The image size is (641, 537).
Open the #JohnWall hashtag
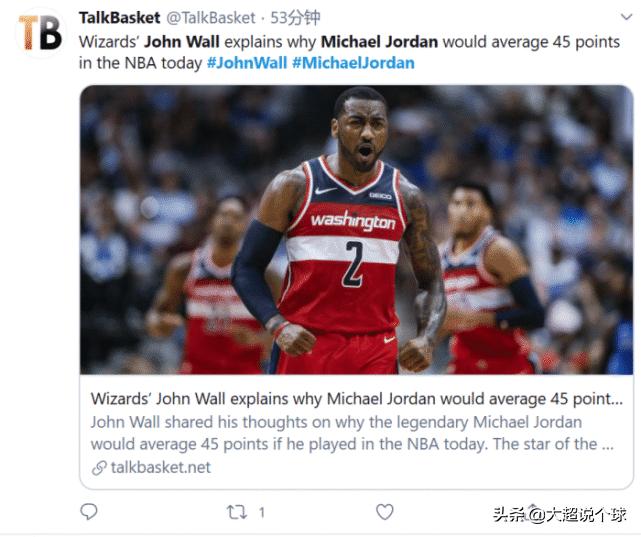click(x=247, y=63)
